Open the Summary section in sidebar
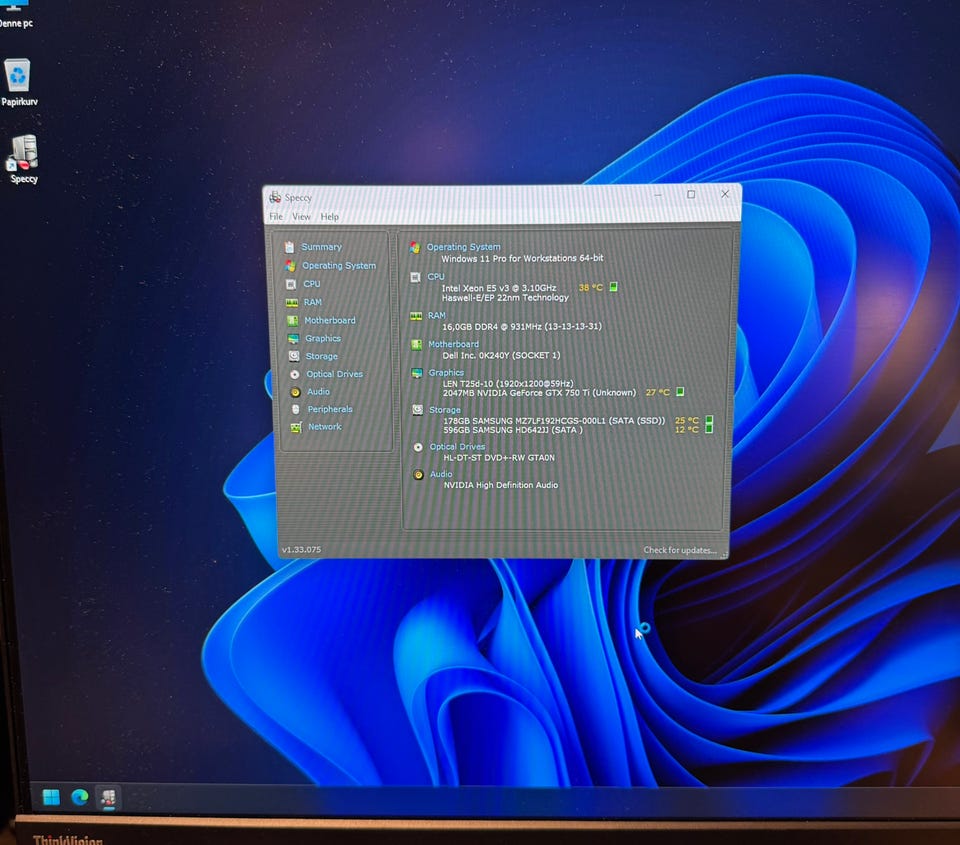Viewport: 960px width, 845px height. pos(321,247)
